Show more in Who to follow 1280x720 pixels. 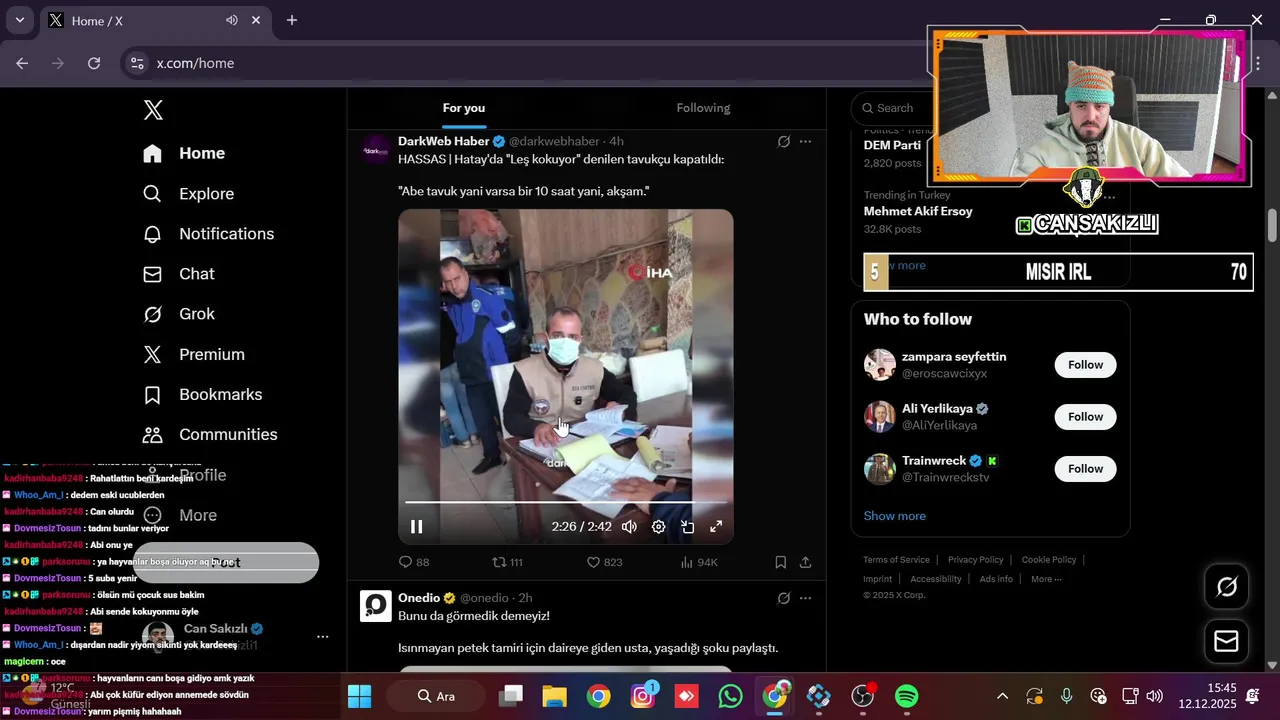(895, 516)
